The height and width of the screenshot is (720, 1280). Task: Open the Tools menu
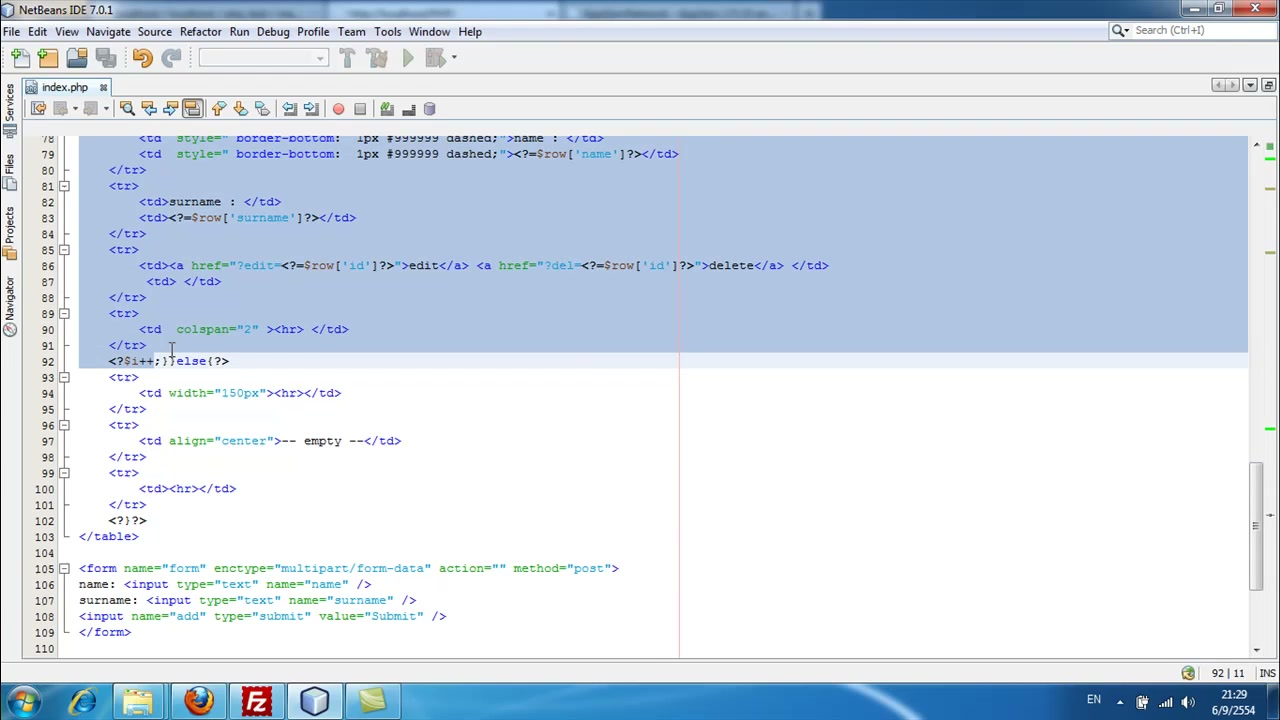pyautogui.click(x=387, y=32)
